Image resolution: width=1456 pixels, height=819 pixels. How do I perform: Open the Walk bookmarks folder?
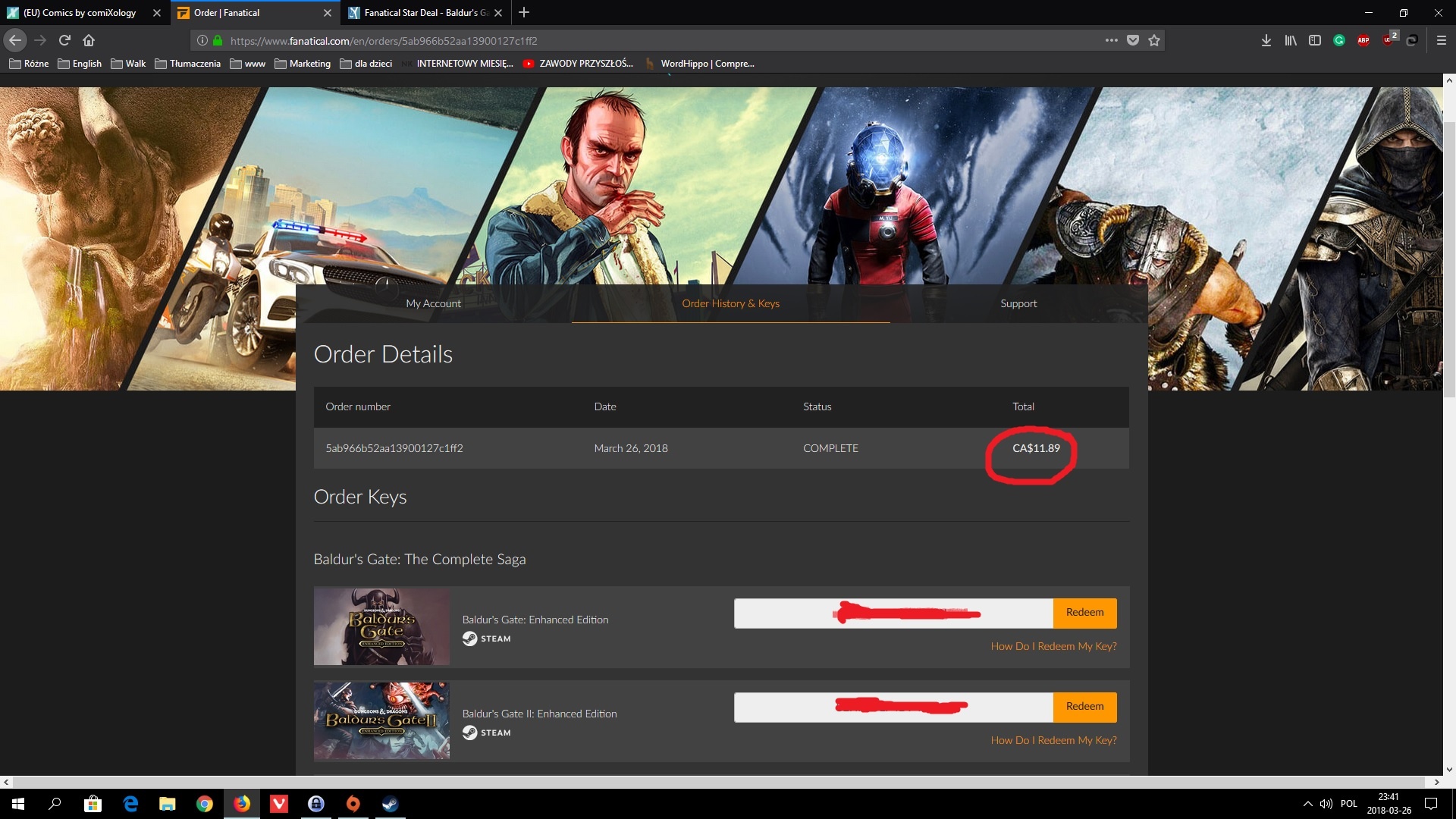click(128, 64)
